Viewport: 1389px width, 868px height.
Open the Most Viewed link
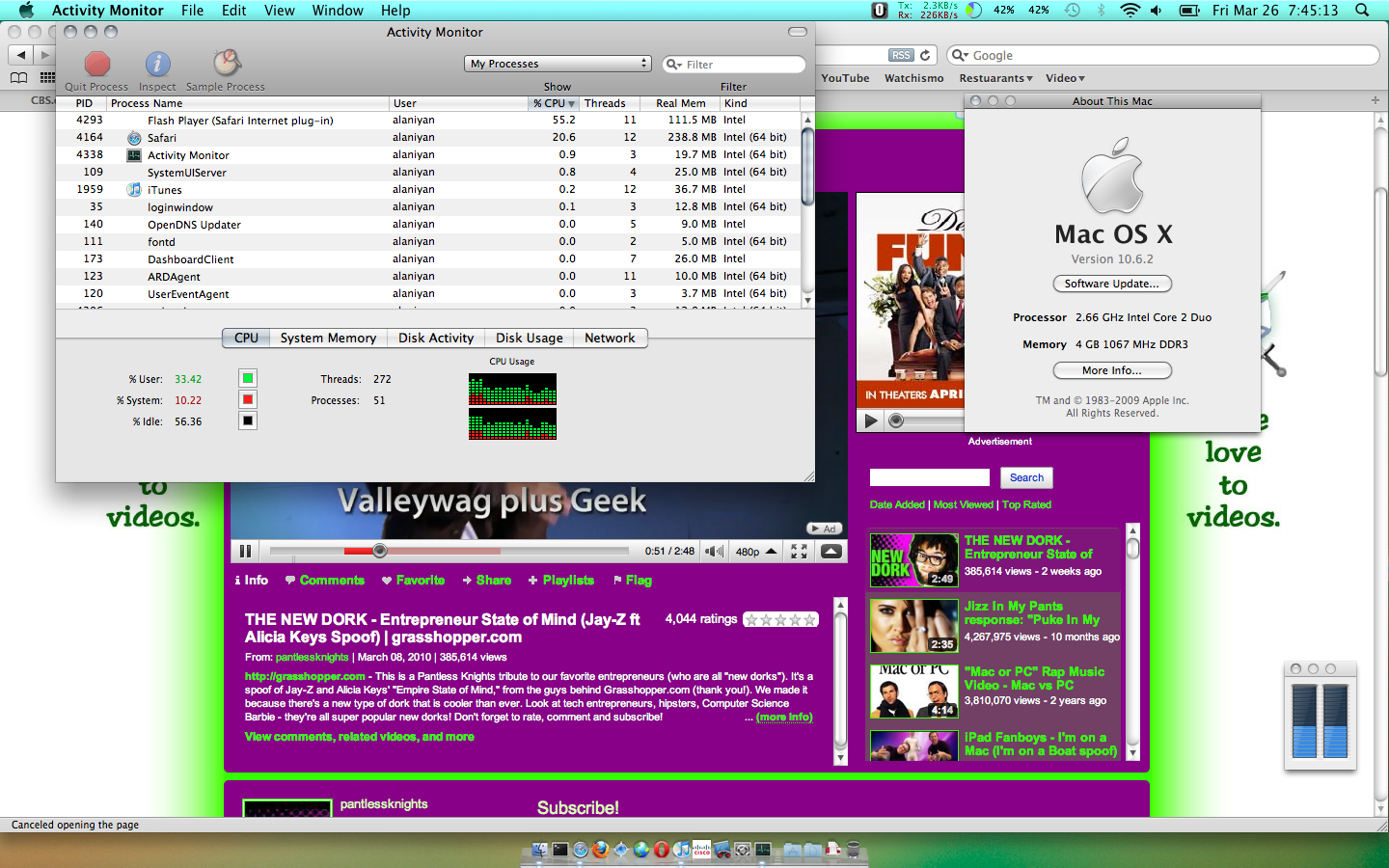[963, 504]
